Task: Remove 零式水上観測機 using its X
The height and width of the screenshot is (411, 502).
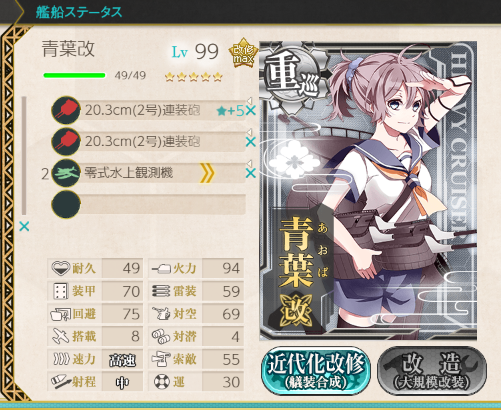Action: point(251,173)
